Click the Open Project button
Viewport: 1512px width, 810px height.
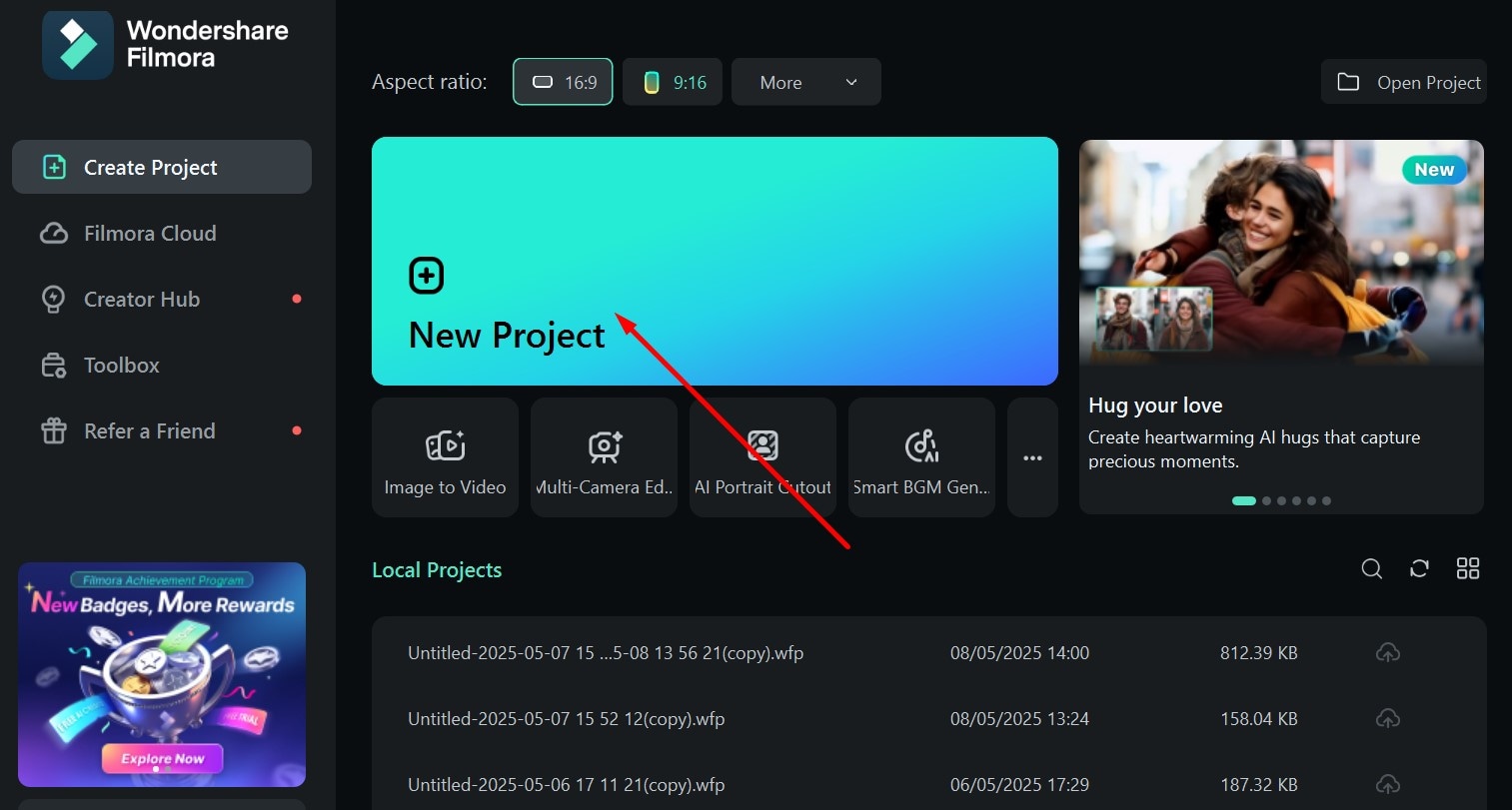(x=1403, y=82)
